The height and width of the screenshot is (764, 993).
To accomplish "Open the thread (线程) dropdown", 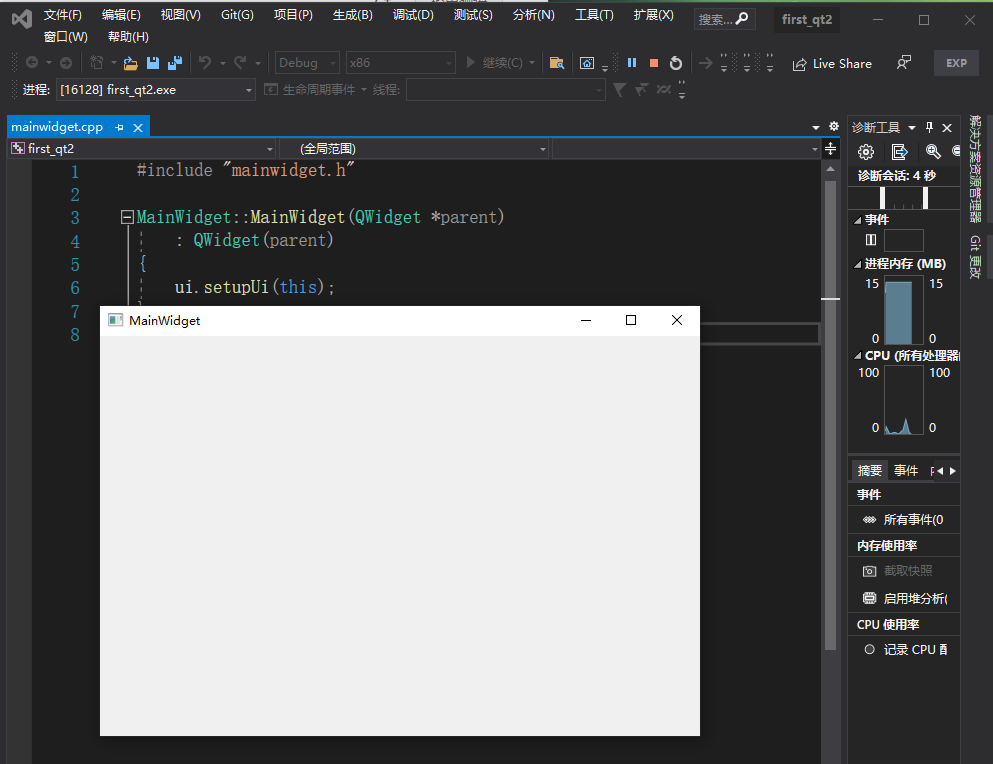I will click(x=505, y=90).
